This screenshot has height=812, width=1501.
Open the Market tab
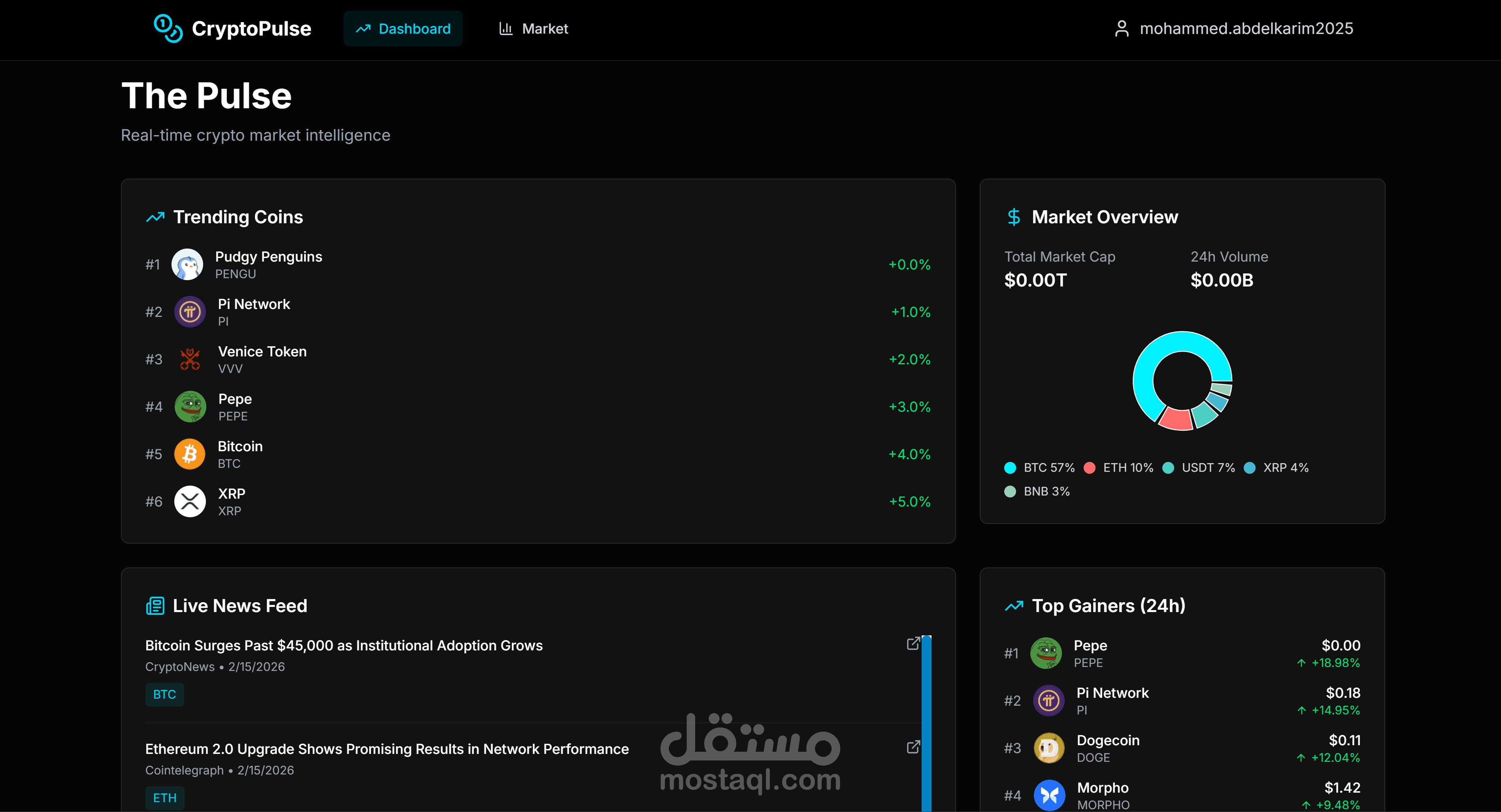coord(533,28)
